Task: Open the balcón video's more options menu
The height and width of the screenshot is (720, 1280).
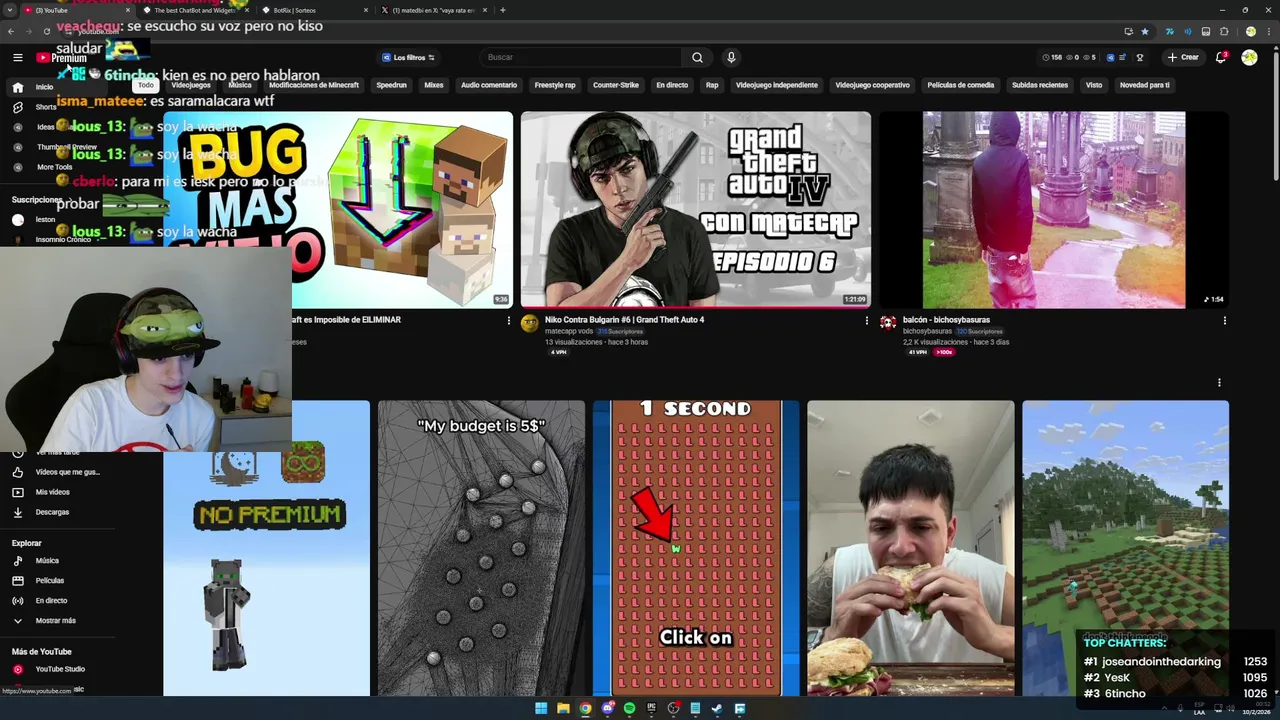Action: pyautogui.click(x=1224, y=320)
